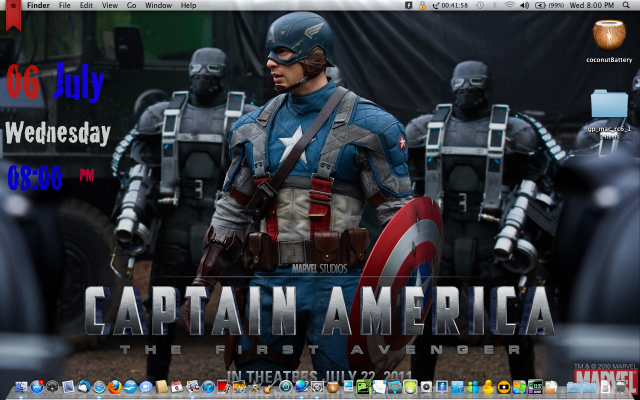This screenshot has width=640, height=400.
Task: Open the Apple menu
Action: [14, 6]
